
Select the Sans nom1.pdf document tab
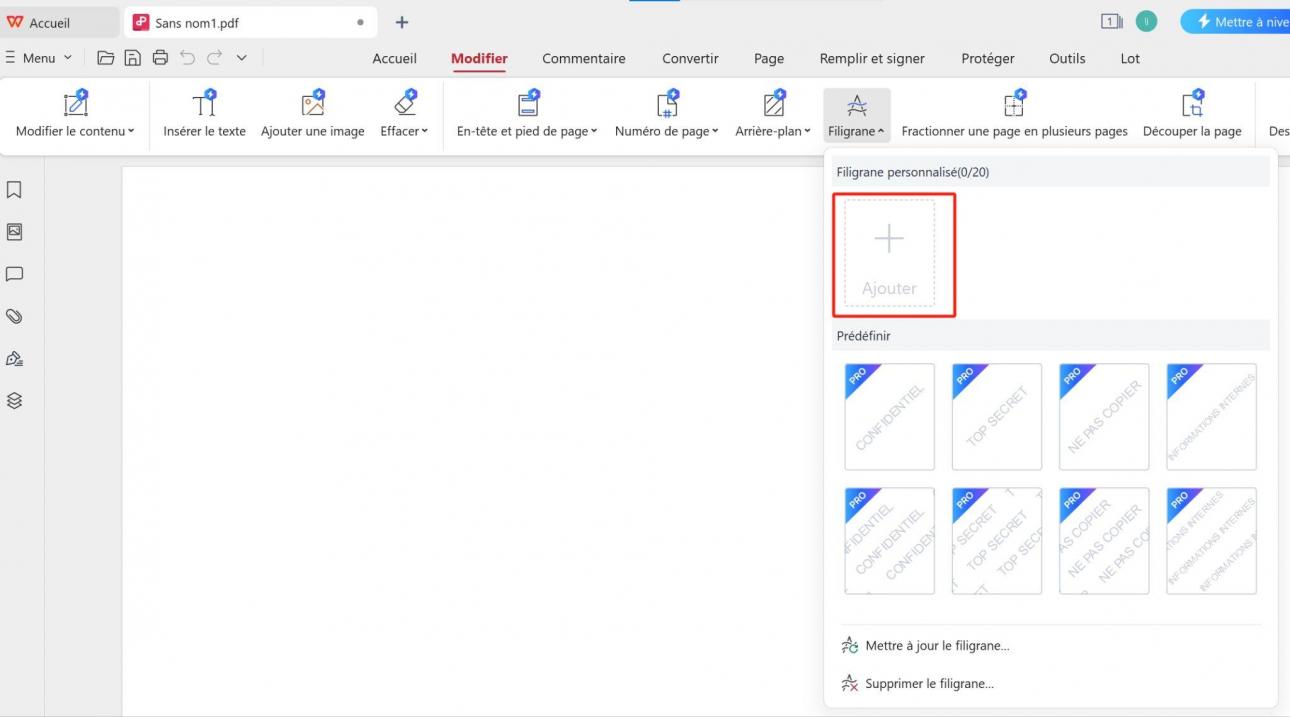250,22
